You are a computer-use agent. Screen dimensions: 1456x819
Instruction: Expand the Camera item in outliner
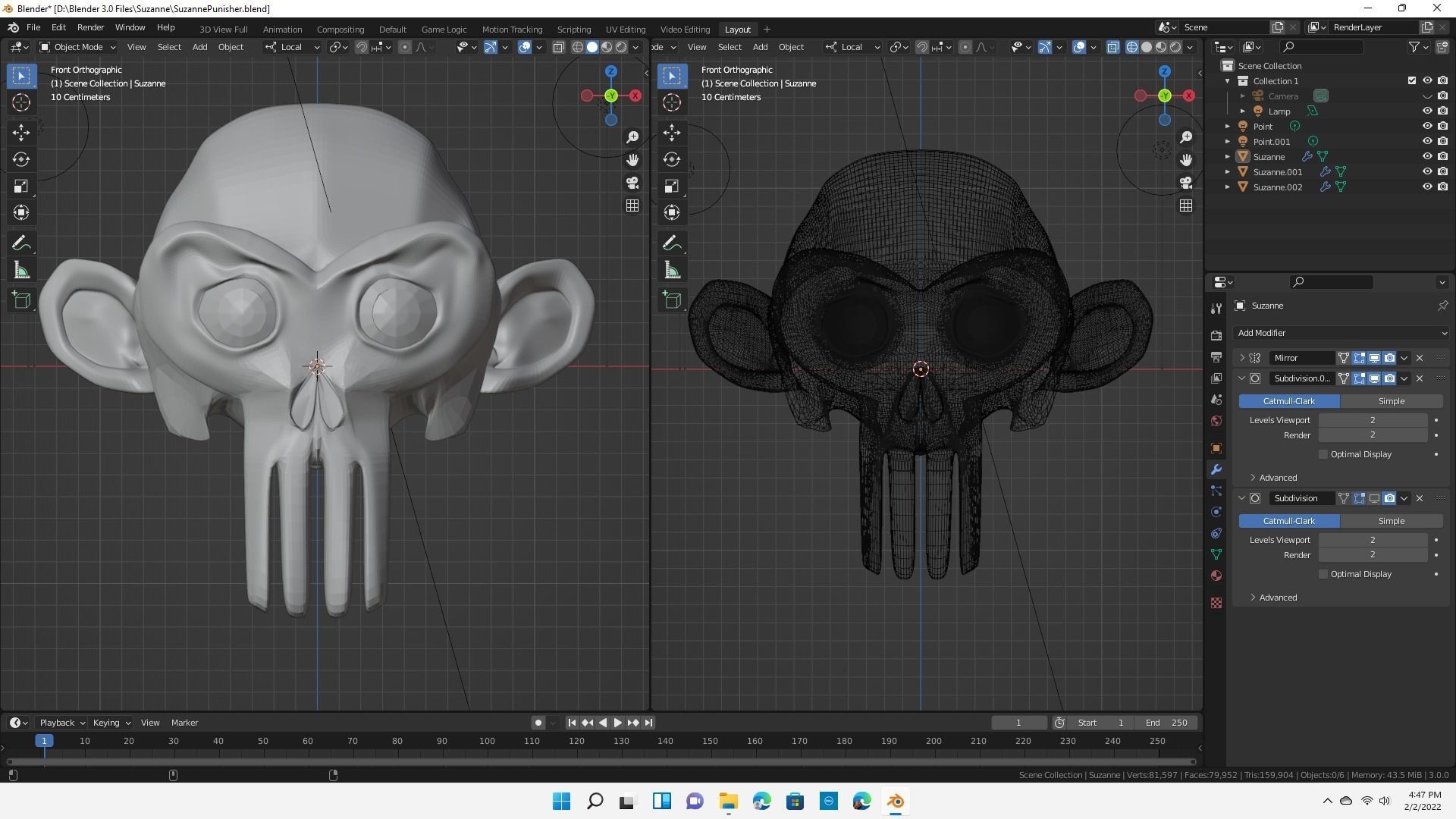(1243, 96)
